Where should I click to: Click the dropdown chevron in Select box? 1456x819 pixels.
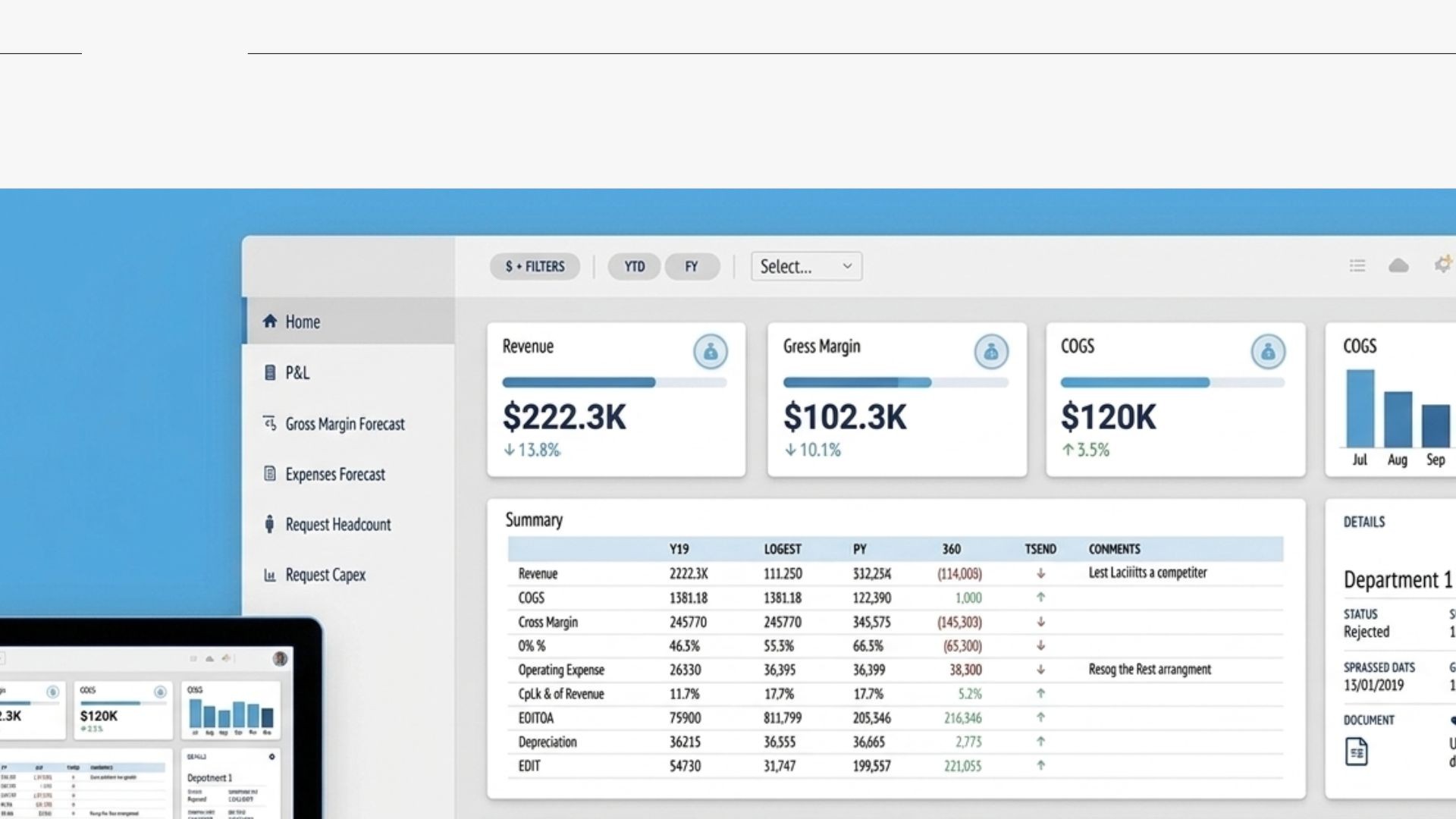click(x=847, y=266)
